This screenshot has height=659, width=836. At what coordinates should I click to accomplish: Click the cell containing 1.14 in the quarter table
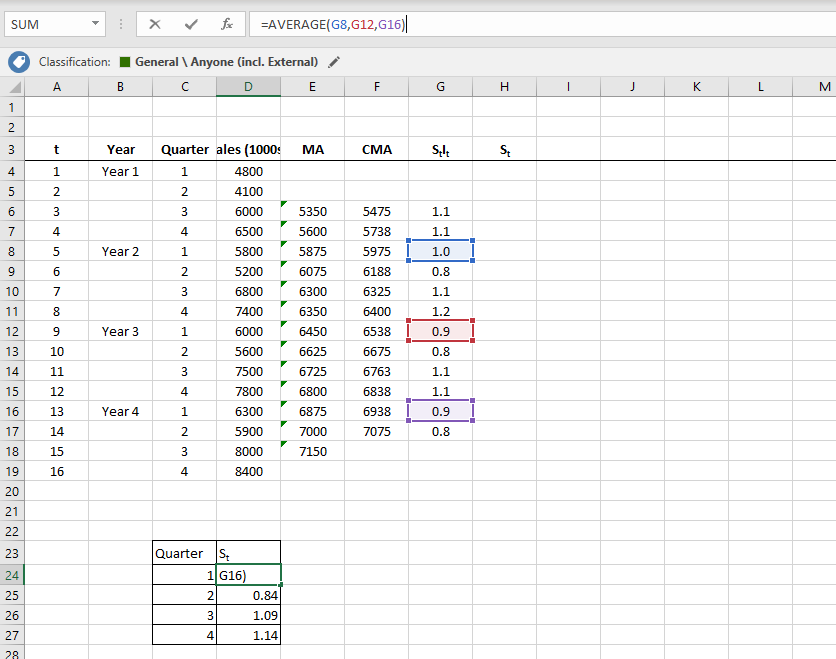(248, 635)
